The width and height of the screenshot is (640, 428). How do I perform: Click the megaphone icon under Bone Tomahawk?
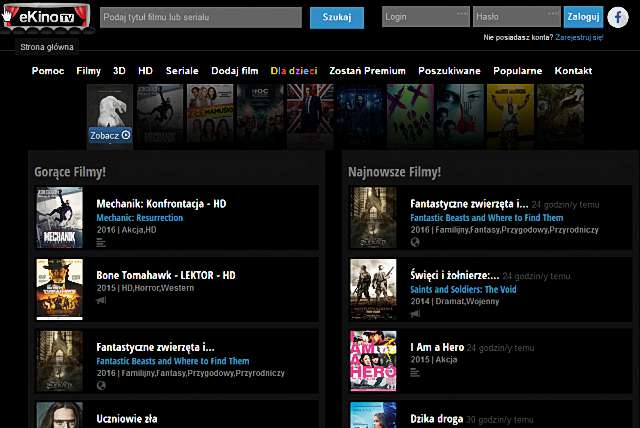pyautogui.click(x=101, y=300)
